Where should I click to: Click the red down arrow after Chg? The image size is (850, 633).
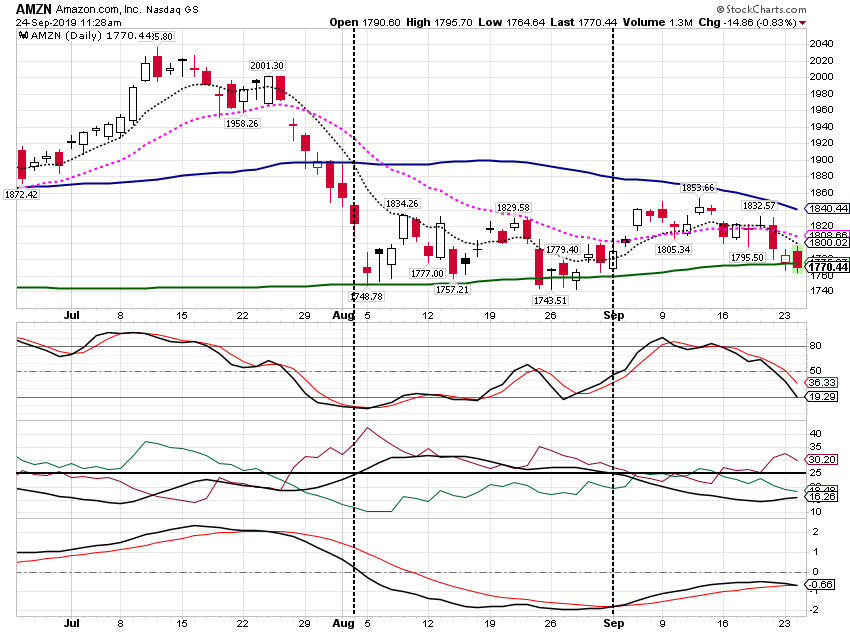pyautogui.click(x=802, y=23)
